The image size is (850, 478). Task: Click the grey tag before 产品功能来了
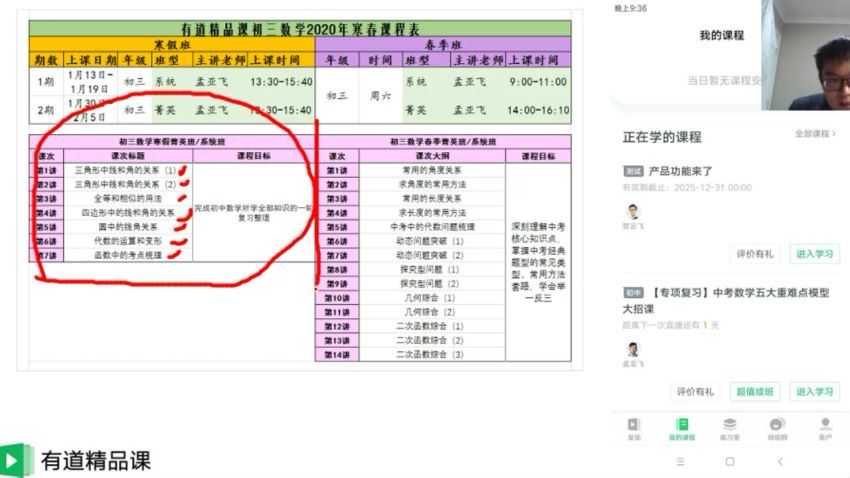[633, 171]
